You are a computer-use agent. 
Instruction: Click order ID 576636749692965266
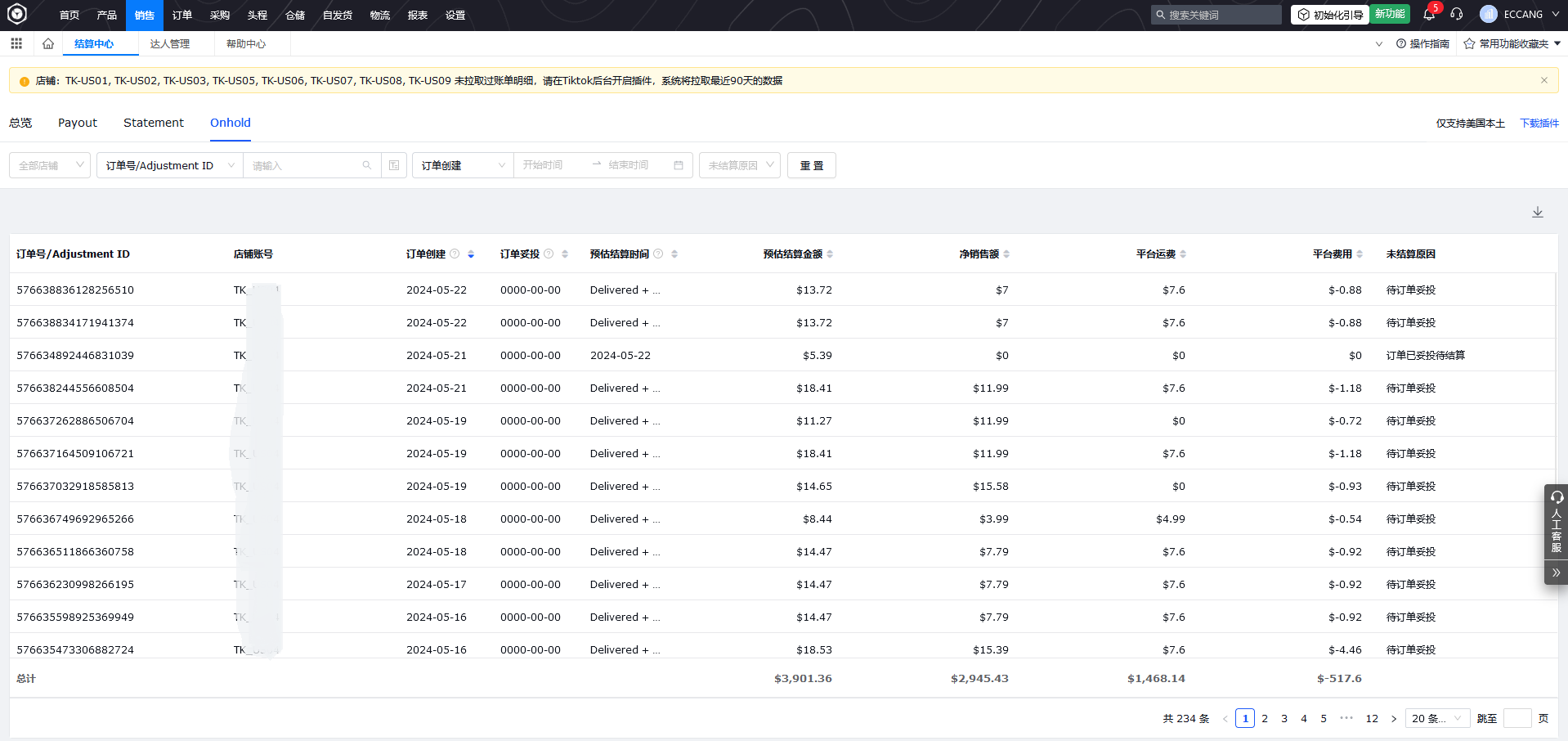(75, 519)
